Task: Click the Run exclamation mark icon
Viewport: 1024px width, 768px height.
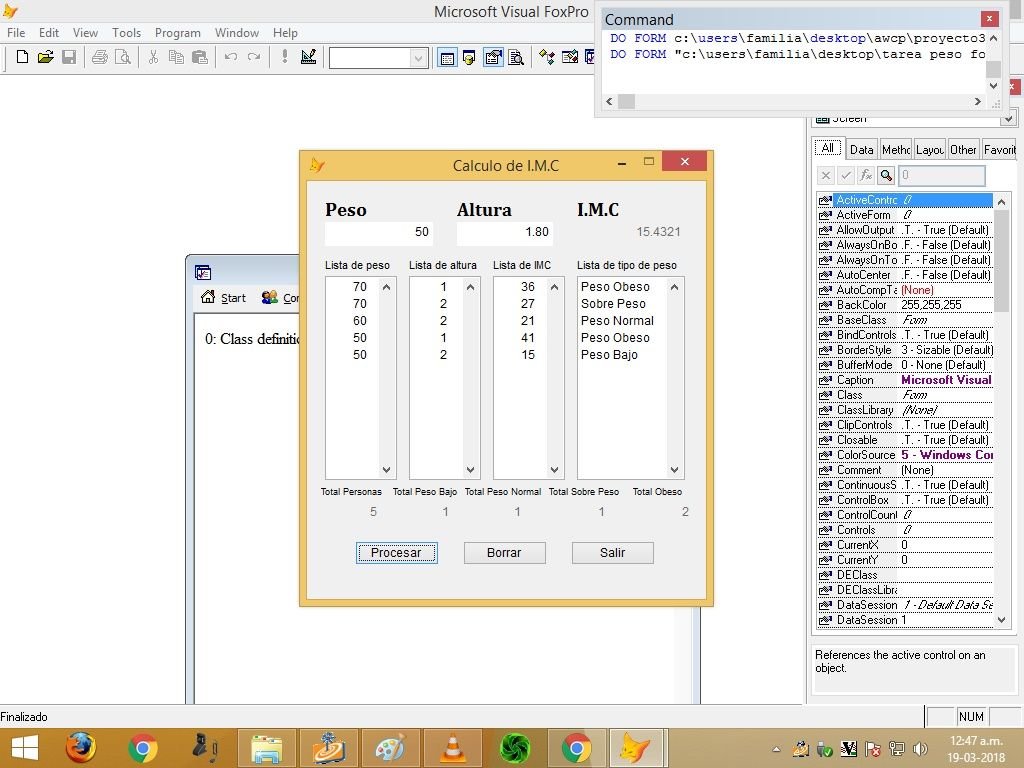Action: [x=284, y=57]
